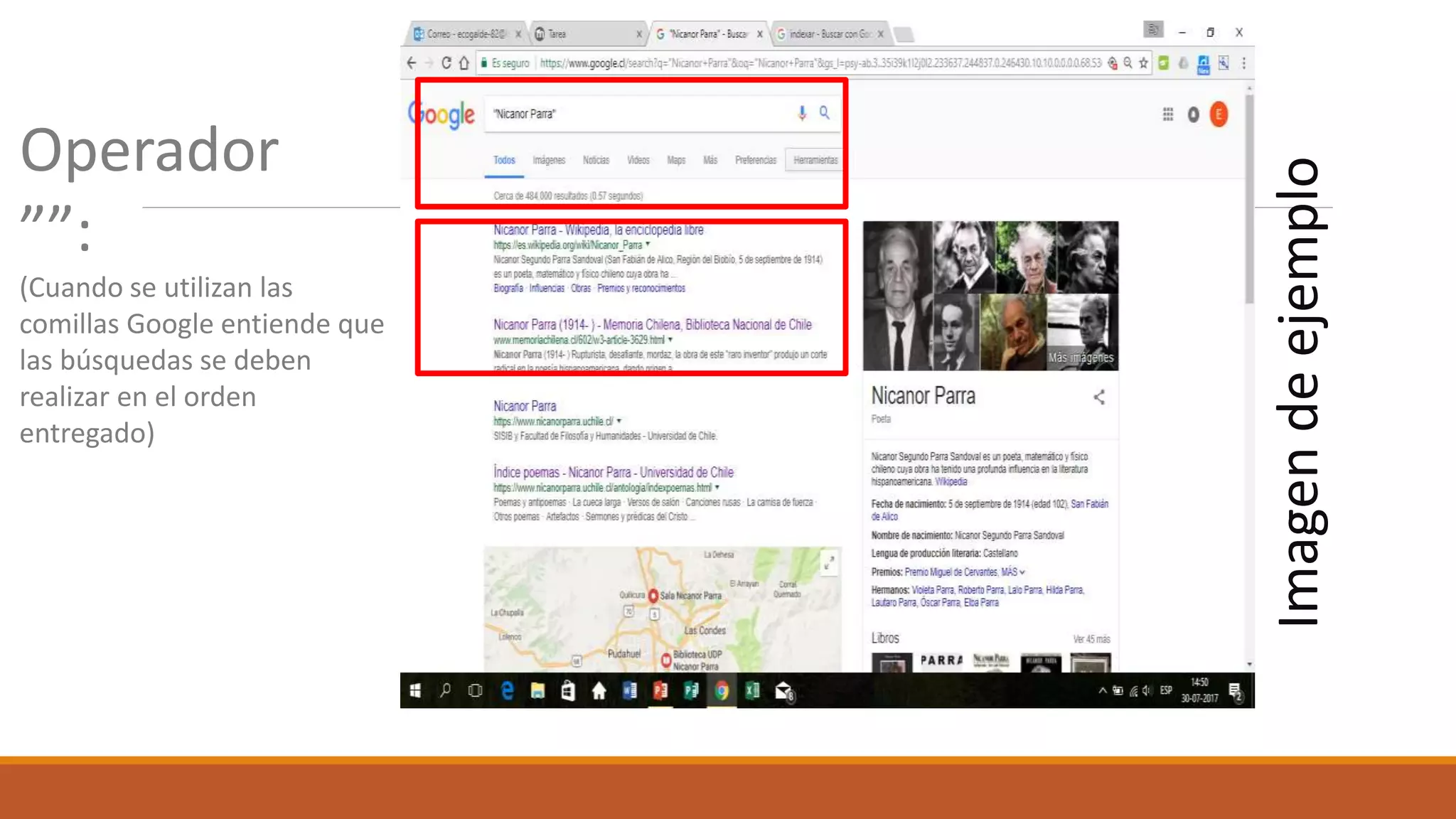Open a new browser tab
Image resolution: width=1456 pixels, height=819 pixels.
(x=903, y=33)
